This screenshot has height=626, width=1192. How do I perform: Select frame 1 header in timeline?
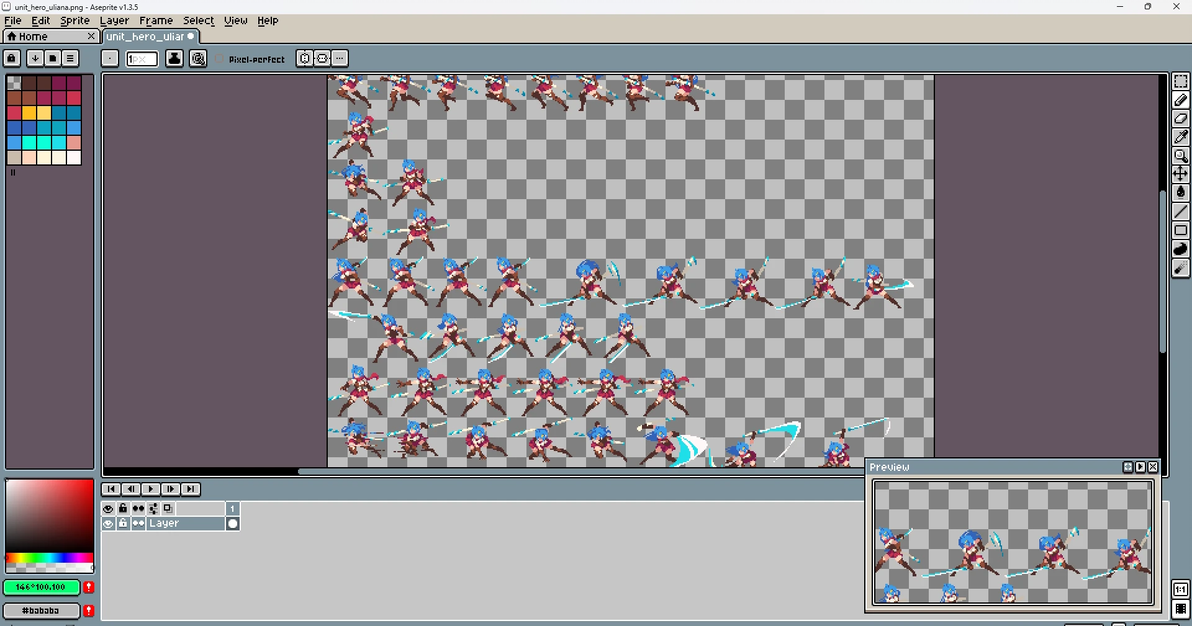233,508
